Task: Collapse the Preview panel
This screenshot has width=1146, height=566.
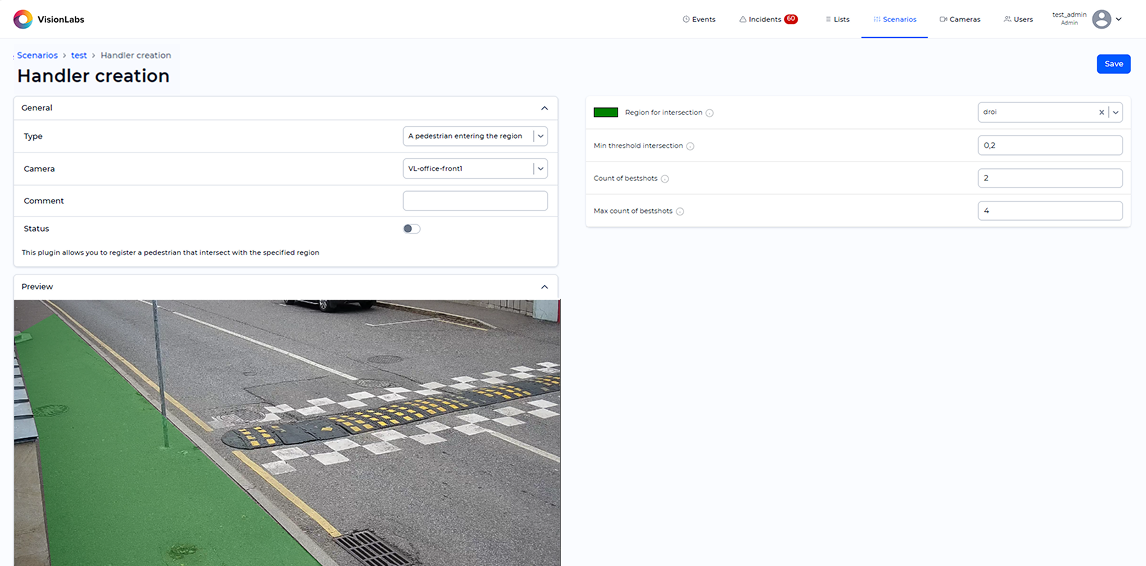Action: pos(544,287)
